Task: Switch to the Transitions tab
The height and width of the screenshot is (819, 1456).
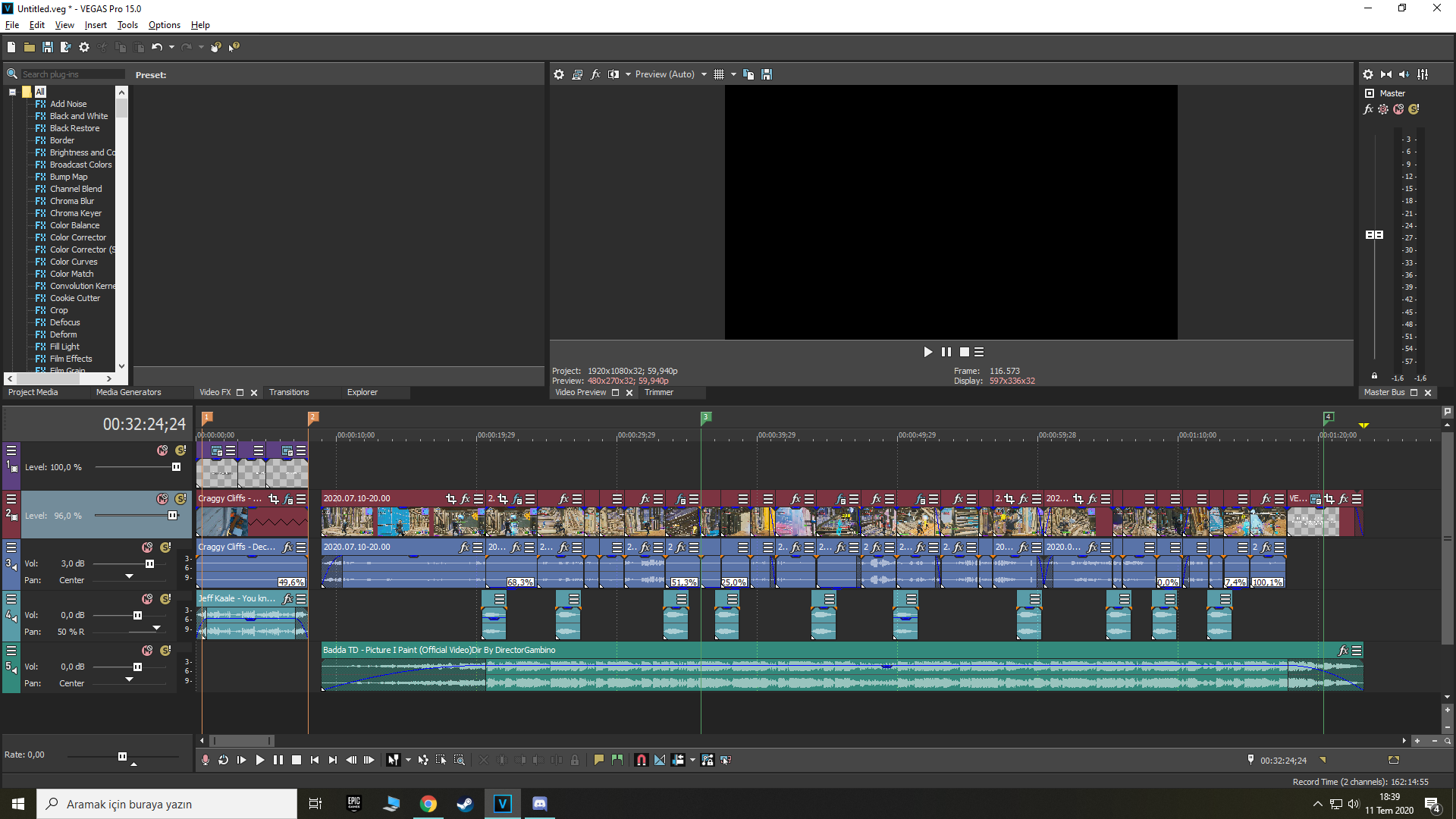Action: pyautogui.click(x=289, y=392)
